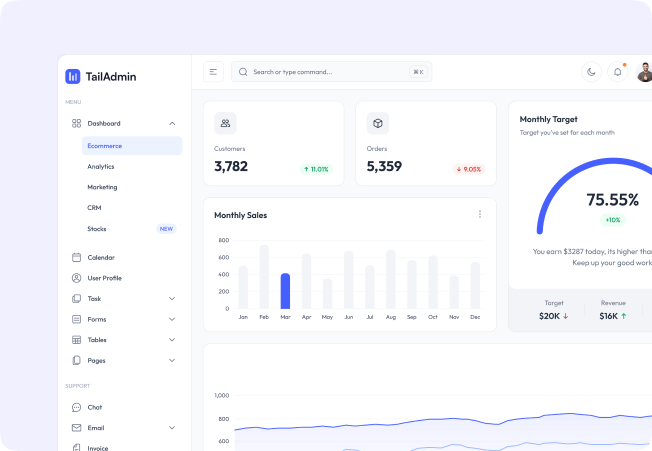Screen dimensions: 652x451
Task: Open the user avatar profile menu
Action: point(644,72)
